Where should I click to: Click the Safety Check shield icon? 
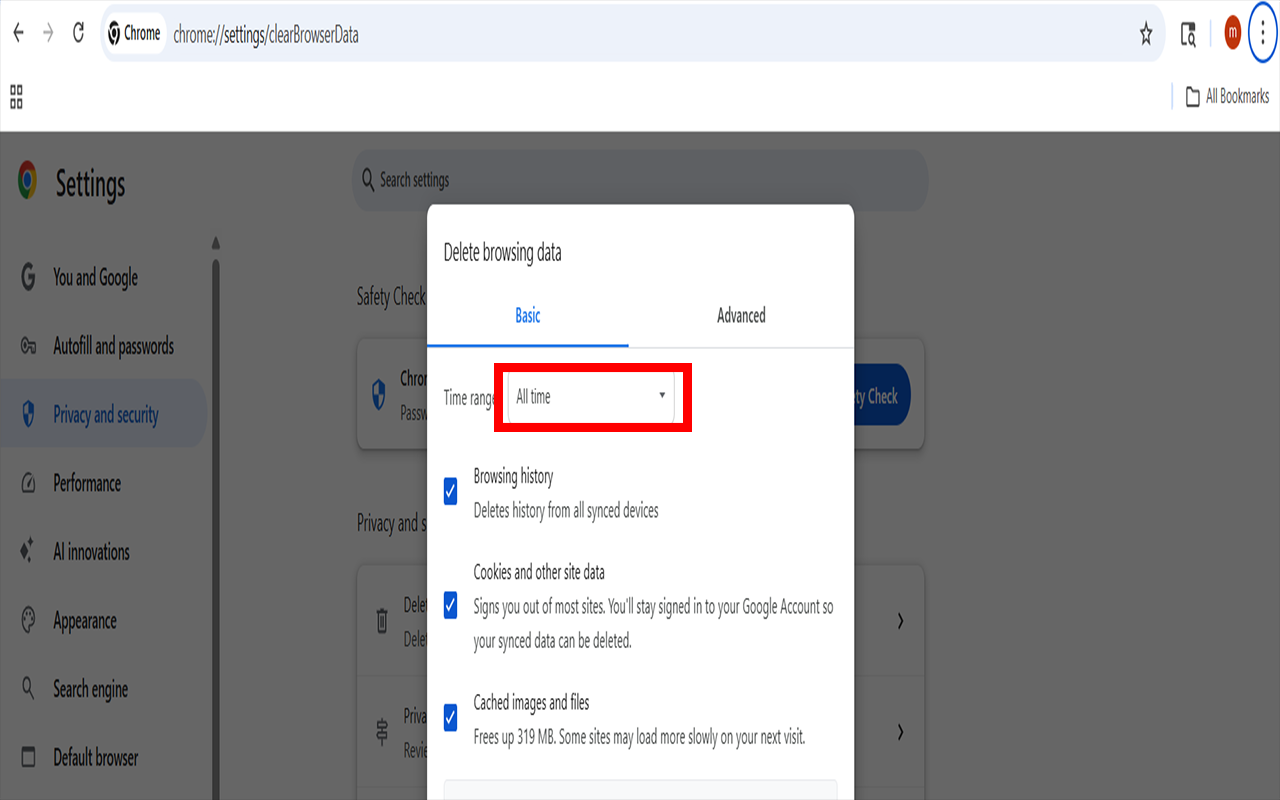click(379, 394)
